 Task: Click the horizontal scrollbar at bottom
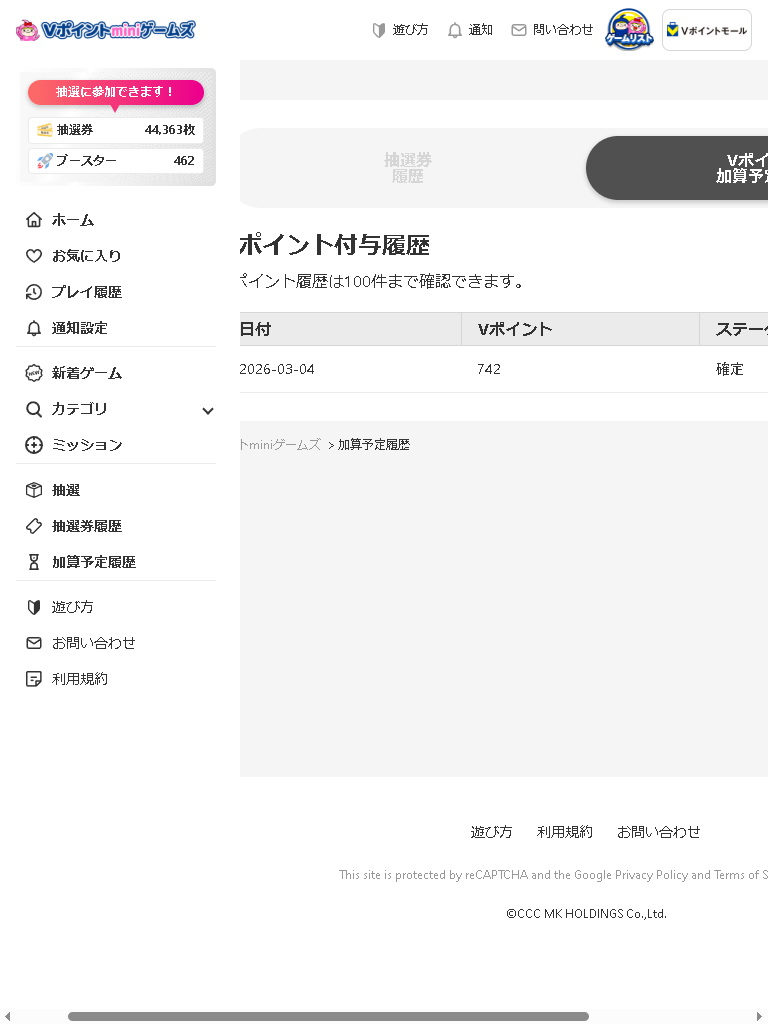click(328, 1016)
